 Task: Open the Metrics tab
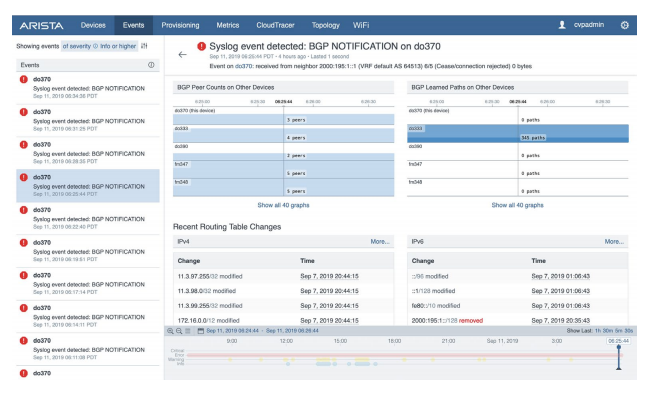coord(228,25)
